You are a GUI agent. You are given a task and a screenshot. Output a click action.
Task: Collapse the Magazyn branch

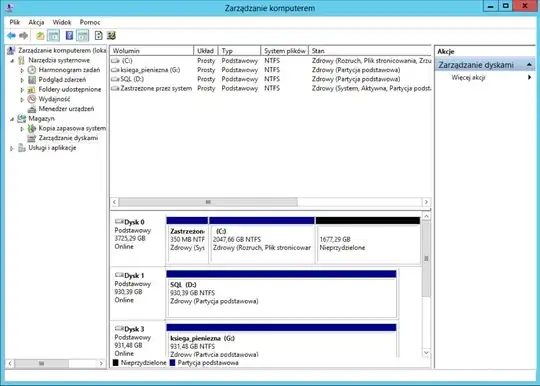coord(12,119)
